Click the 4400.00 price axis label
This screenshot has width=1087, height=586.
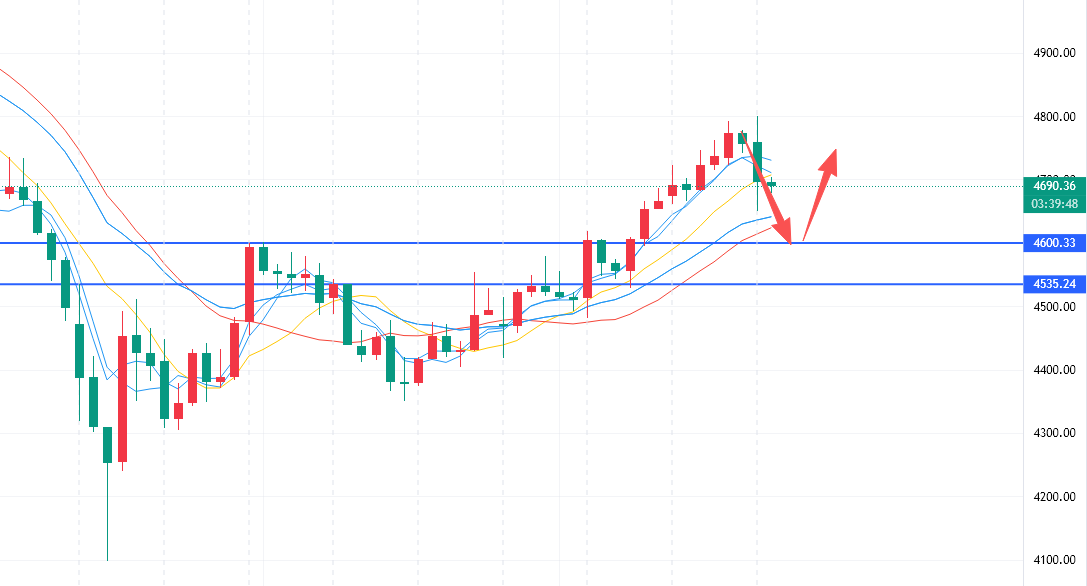click(x=1055, y=370)
